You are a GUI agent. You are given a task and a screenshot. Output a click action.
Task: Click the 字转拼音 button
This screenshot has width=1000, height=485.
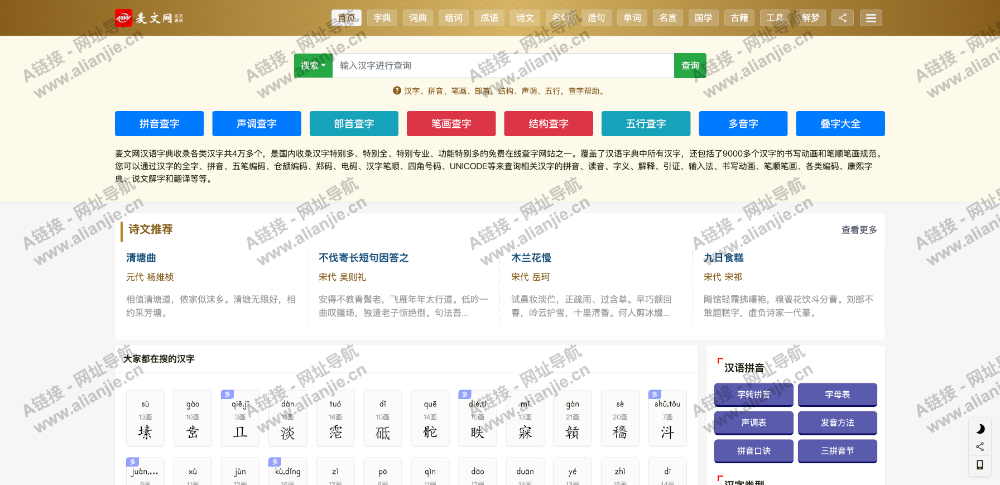[x=754, y=395]
